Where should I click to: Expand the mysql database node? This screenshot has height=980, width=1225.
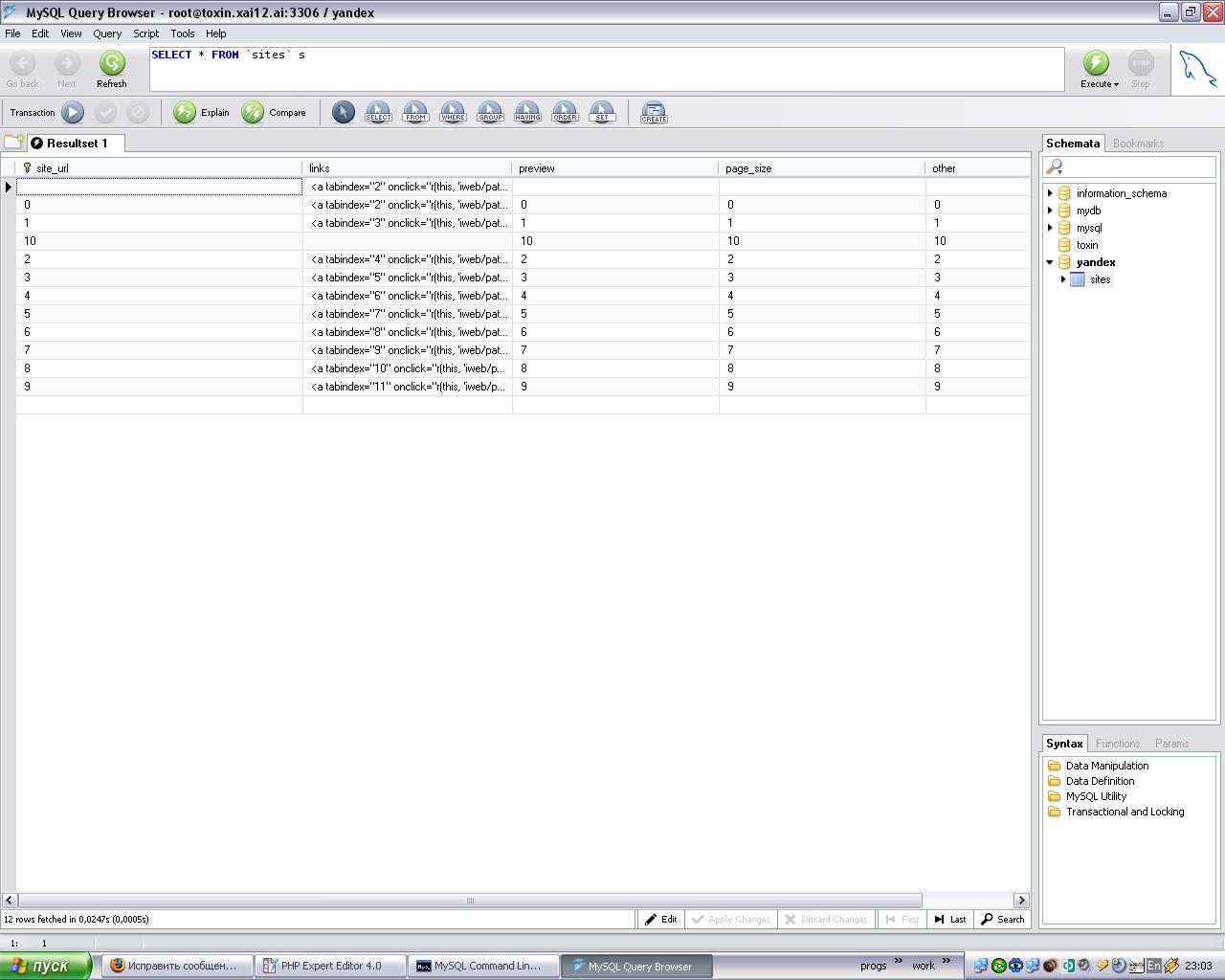click(1050, 228)
